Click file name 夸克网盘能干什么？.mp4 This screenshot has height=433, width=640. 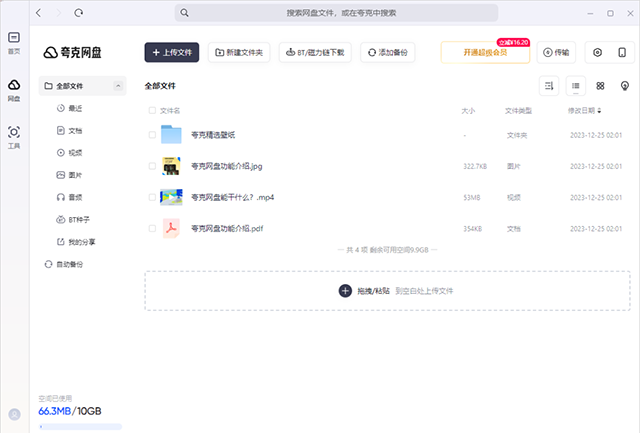[233, 197]
